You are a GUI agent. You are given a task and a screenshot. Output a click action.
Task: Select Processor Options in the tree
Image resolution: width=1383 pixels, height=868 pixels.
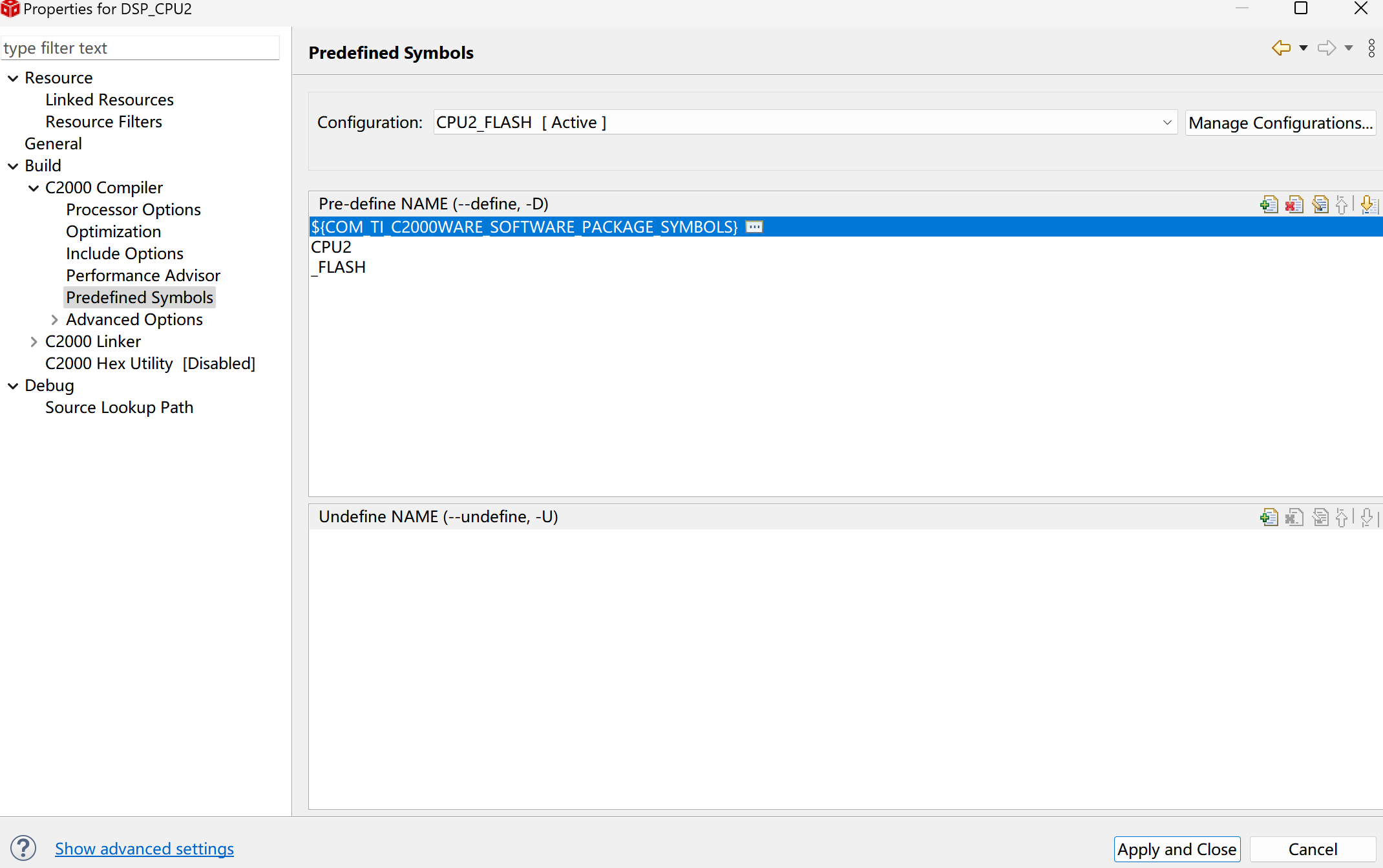pos(133,209)
